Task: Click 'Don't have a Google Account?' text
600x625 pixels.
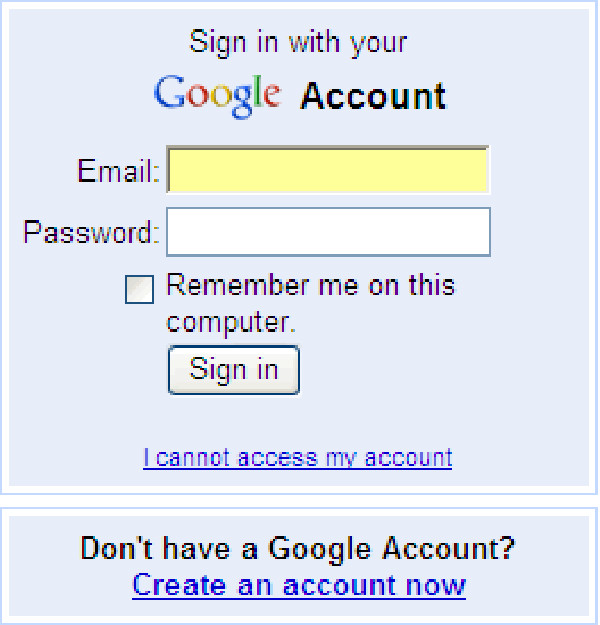Action: (x=298, y=548)
